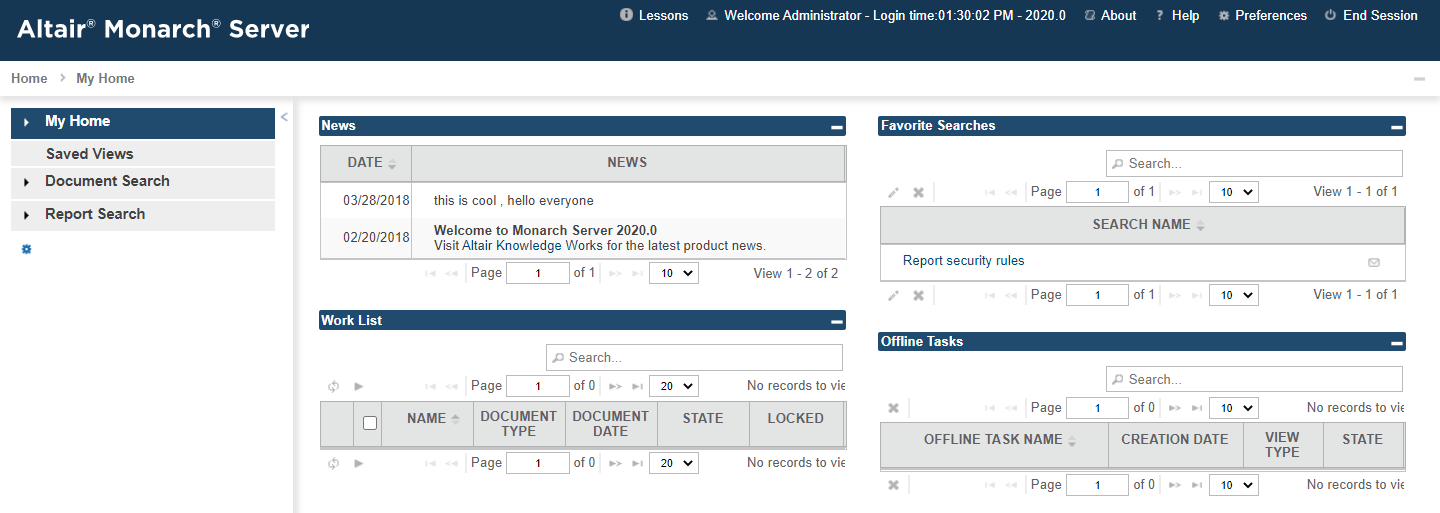This screenshot has width=1440, height=513.
Task: Click edit pencil below Favorite Searches table
Action: click(x=894, y=295)
